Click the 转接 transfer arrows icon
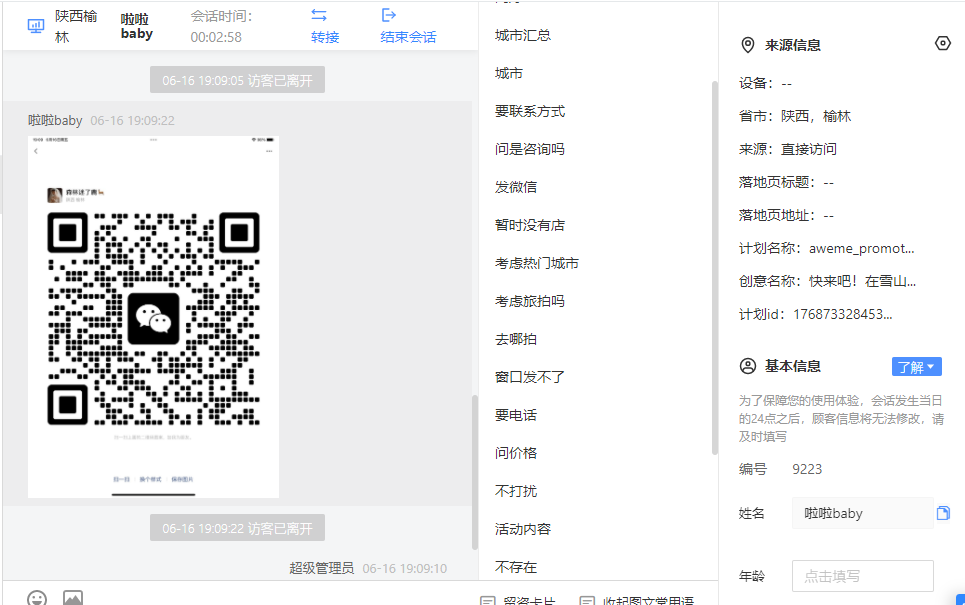 click(319, 15)
